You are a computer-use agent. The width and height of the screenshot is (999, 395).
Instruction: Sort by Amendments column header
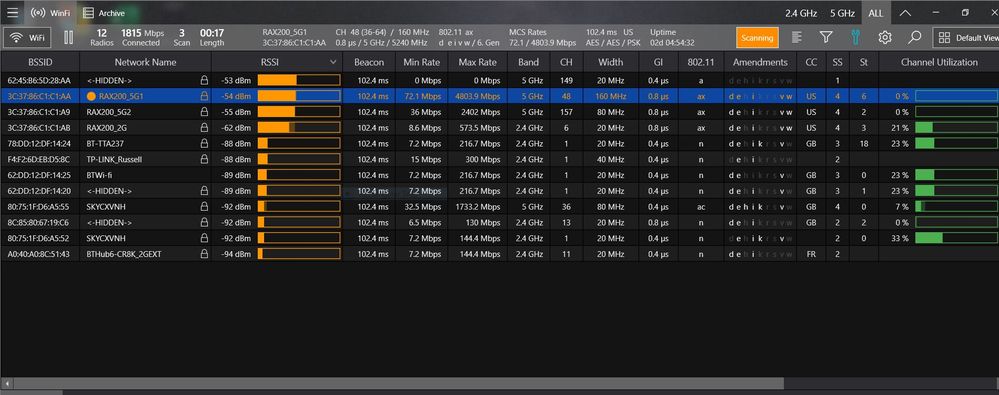click(760, 62)
